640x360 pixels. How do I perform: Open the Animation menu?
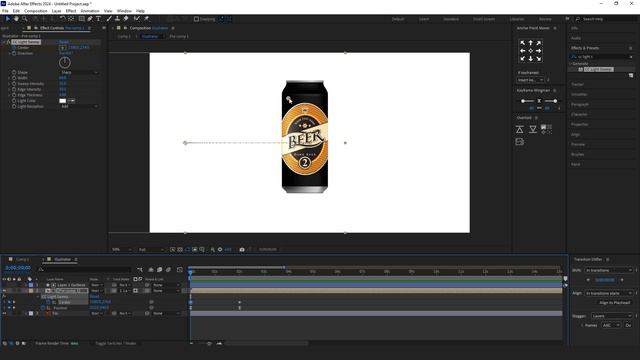pos(90,11)
